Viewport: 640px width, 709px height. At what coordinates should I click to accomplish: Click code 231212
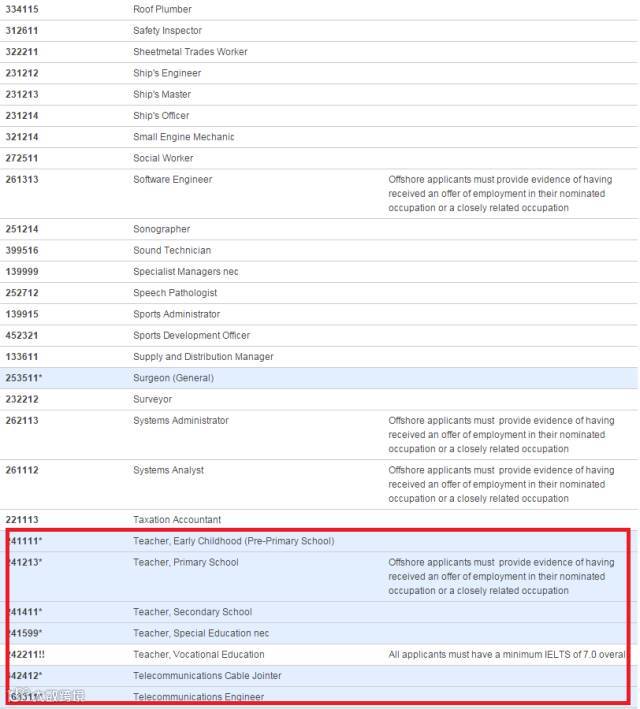pos(22,73)
